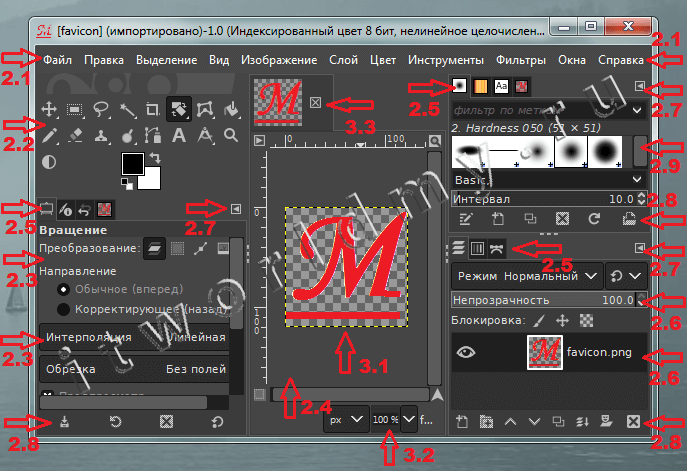Open the "Обрезка" dropdown
687x471 pixels.
(135, 369)
